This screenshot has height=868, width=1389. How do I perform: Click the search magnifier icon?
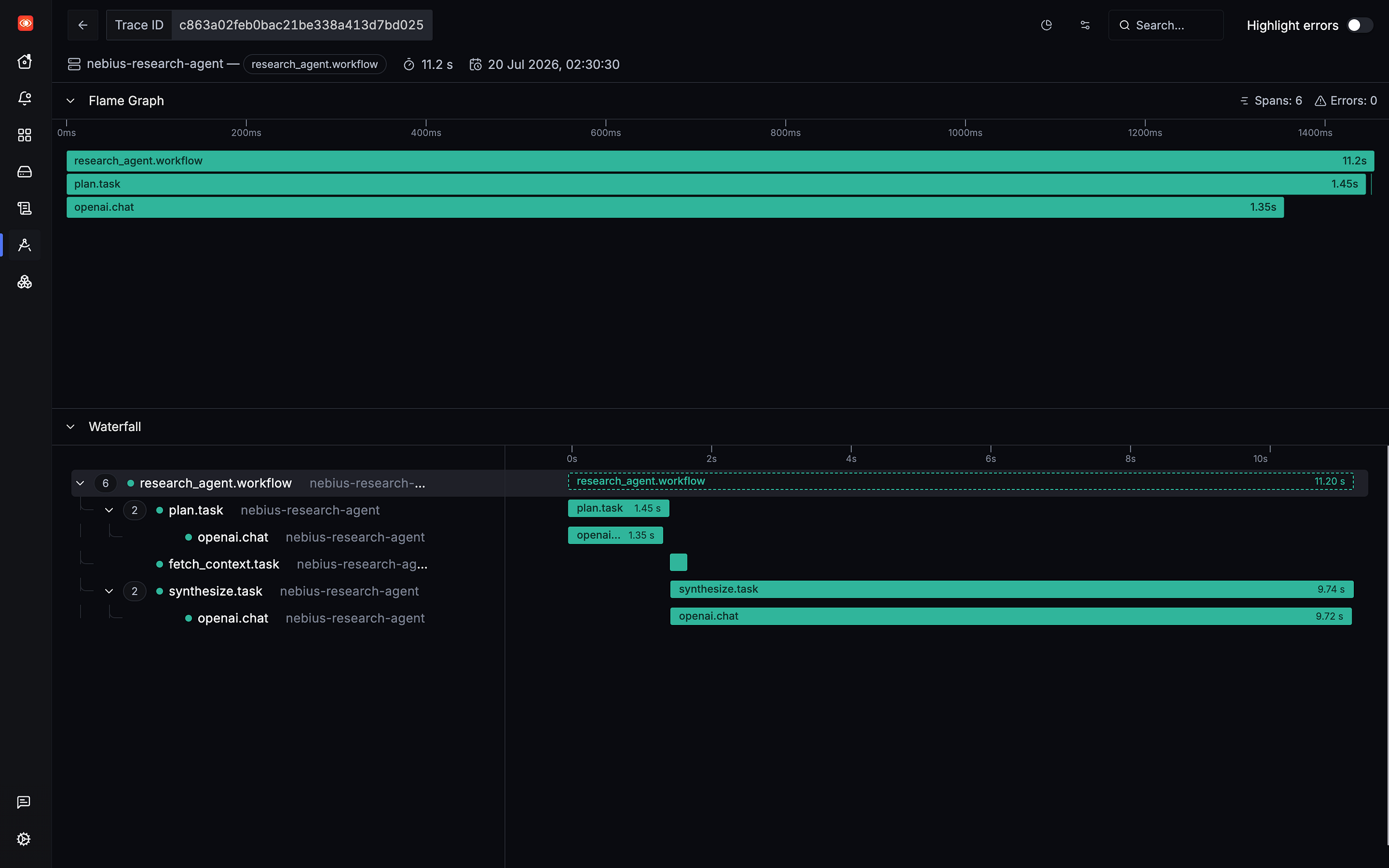(1125, 25)
